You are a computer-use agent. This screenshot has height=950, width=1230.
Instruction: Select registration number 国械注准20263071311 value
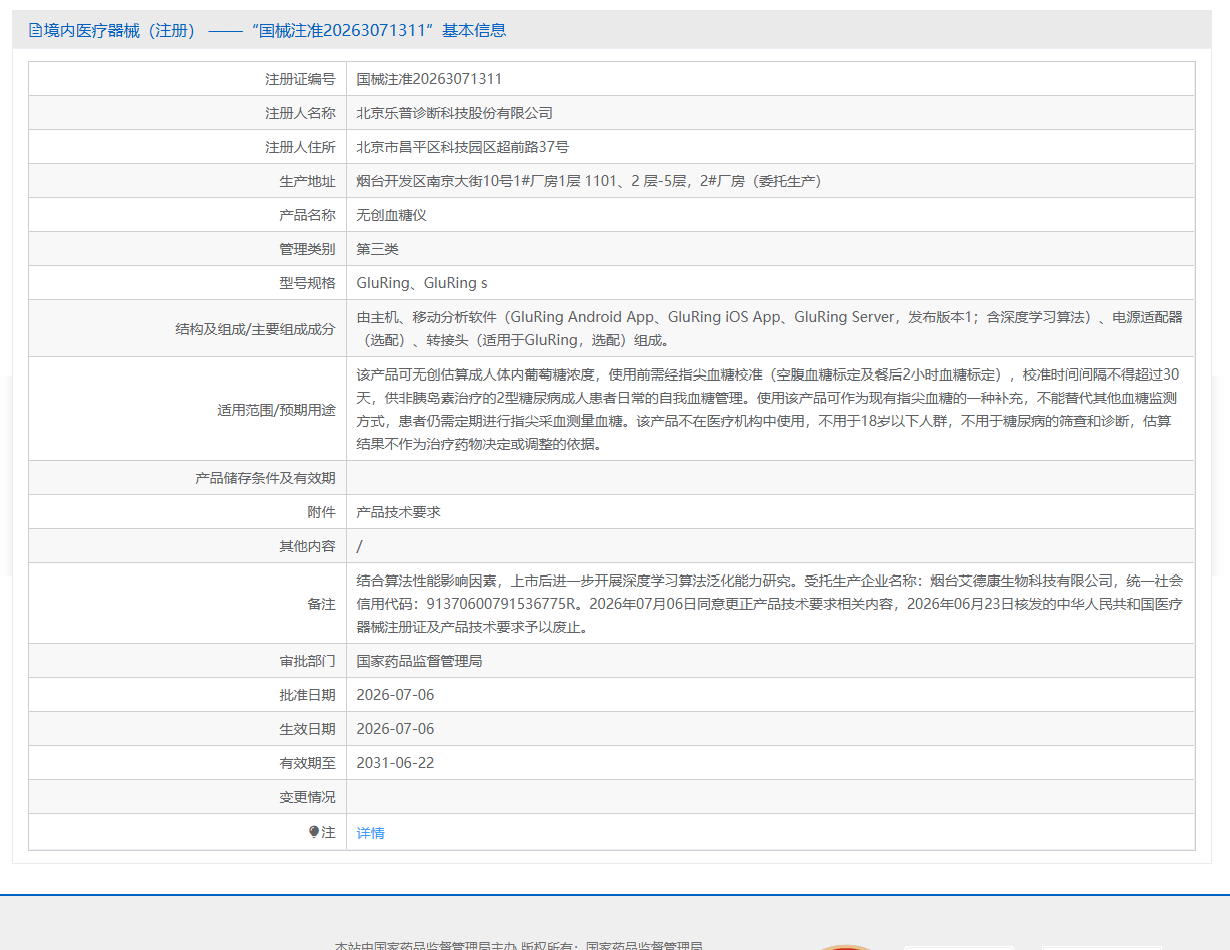coord(429,79)
